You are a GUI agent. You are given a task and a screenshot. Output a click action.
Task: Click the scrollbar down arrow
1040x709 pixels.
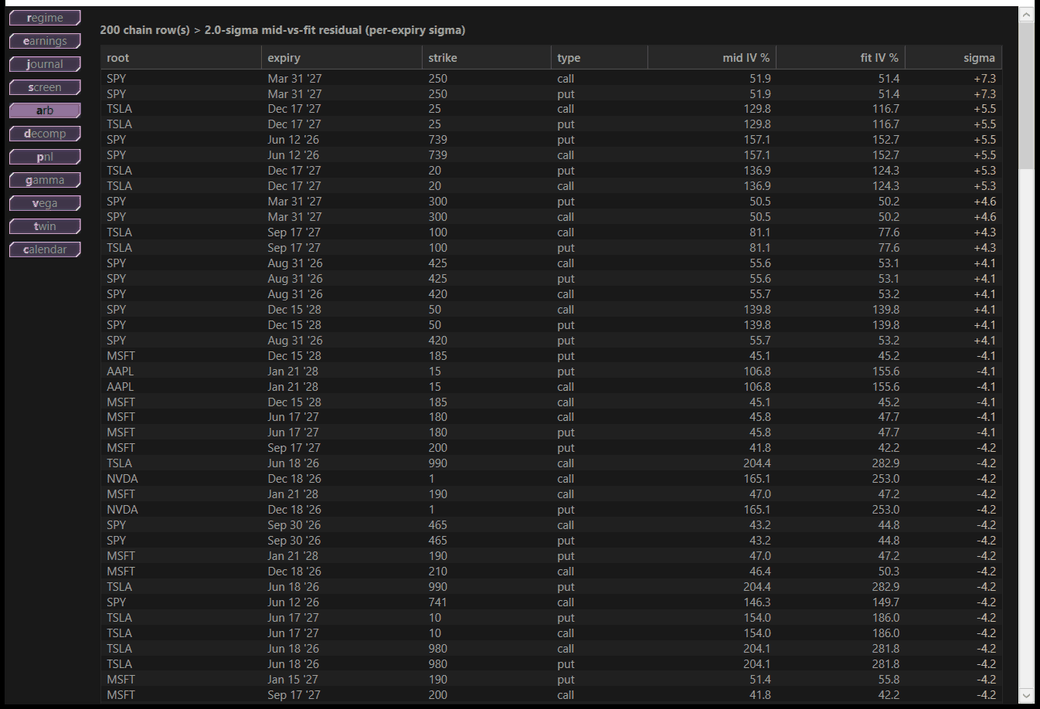(1027, 696)
